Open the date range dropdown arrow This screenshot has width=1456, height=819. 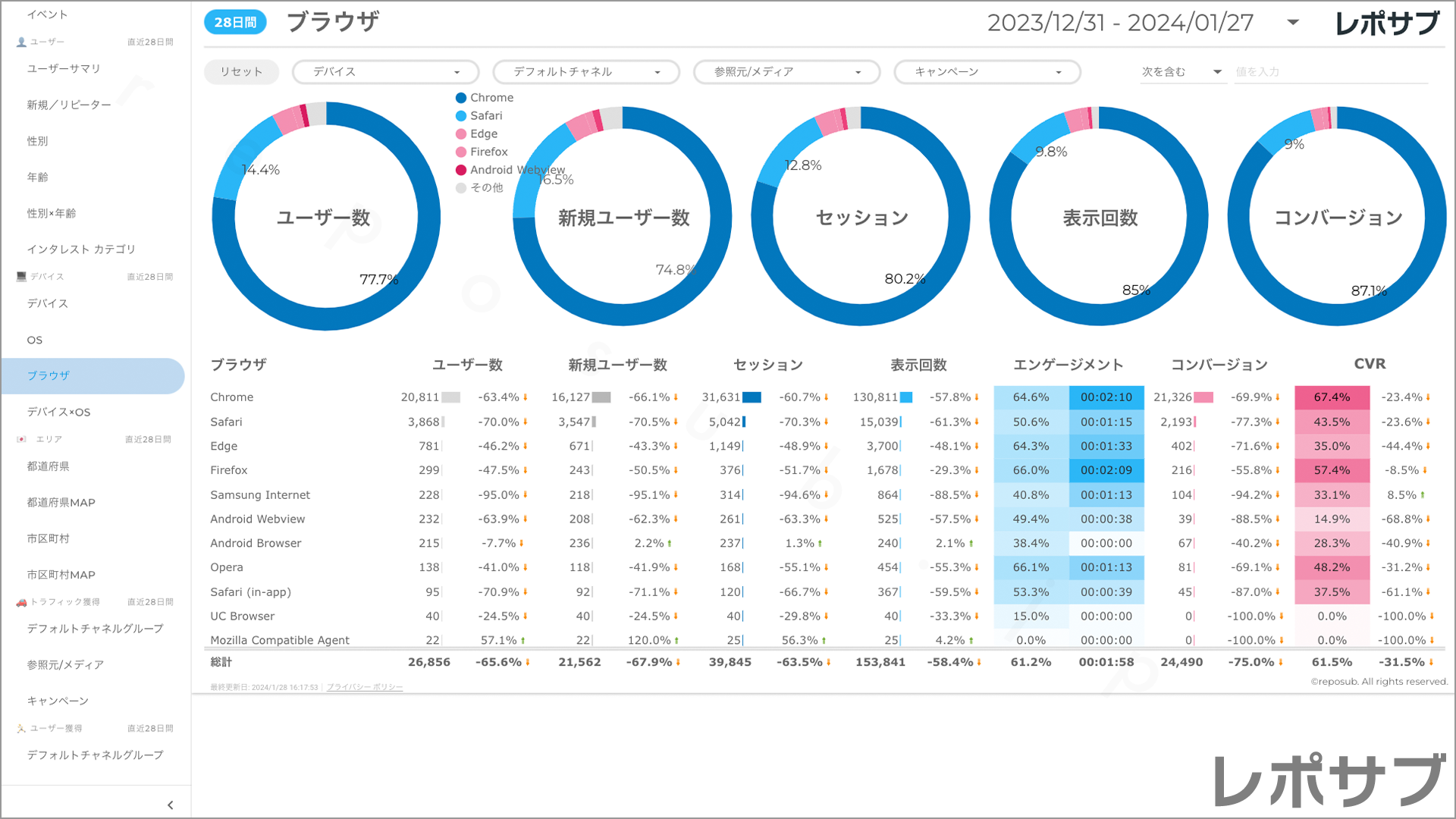point(1293,23)
